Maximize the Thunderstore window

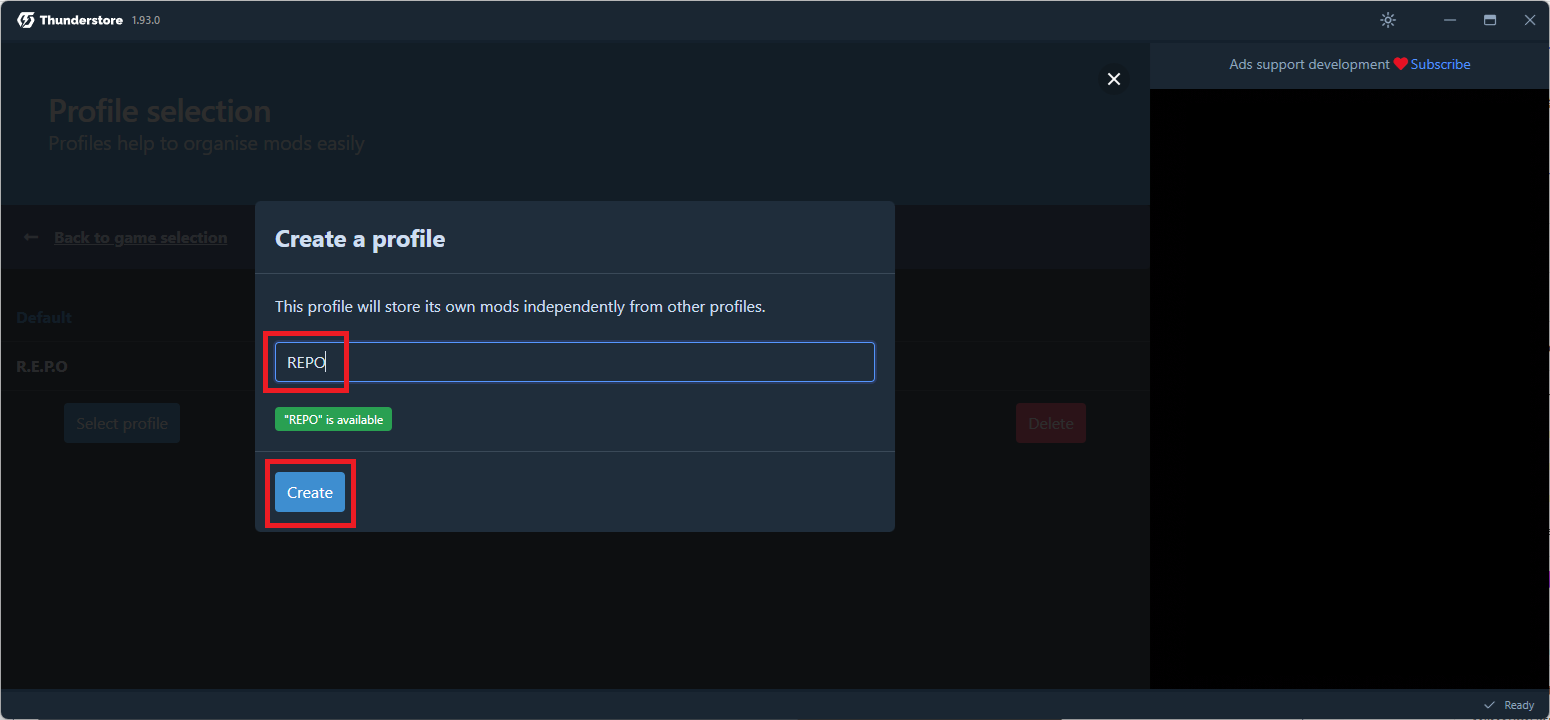point(1490,20)
